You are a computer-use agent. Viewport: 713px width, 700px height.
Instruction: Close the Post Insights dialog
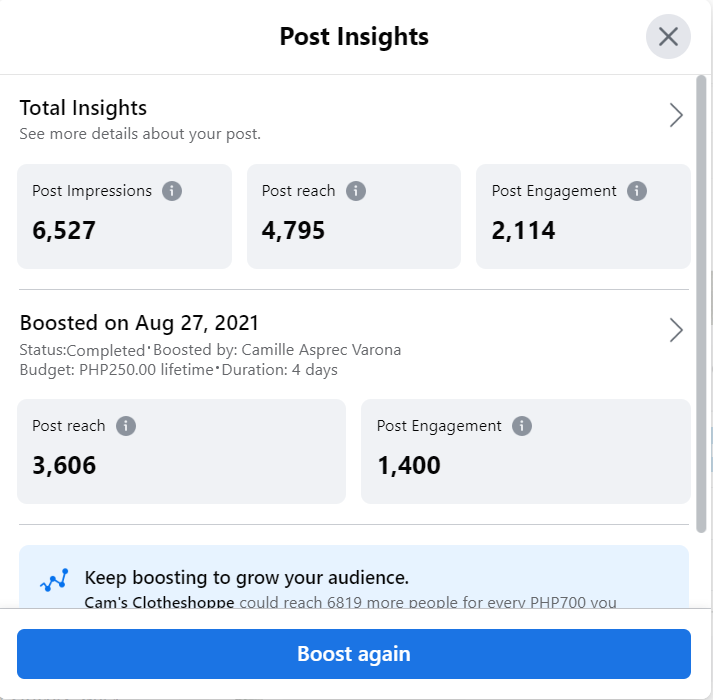coord(668,38)
